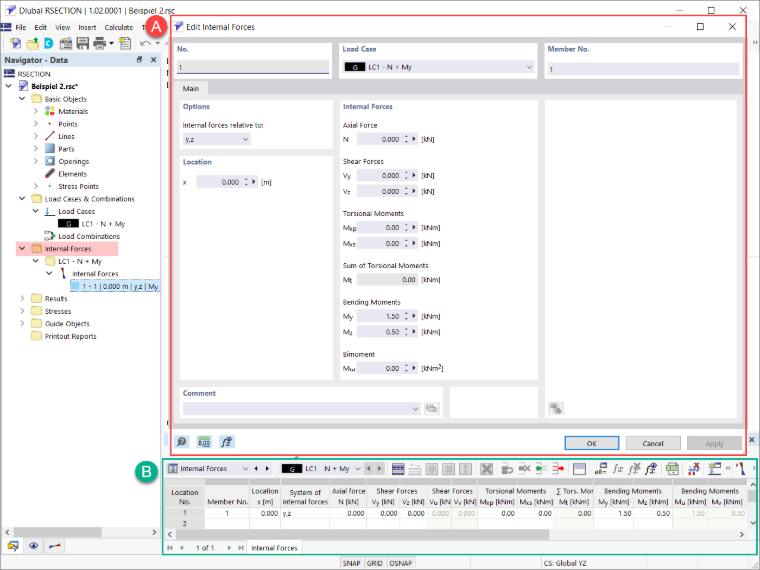Open the Load Case dropdown in dialog
The width and height of the screenshot is (760, 570).
click(x=529, y=67)
